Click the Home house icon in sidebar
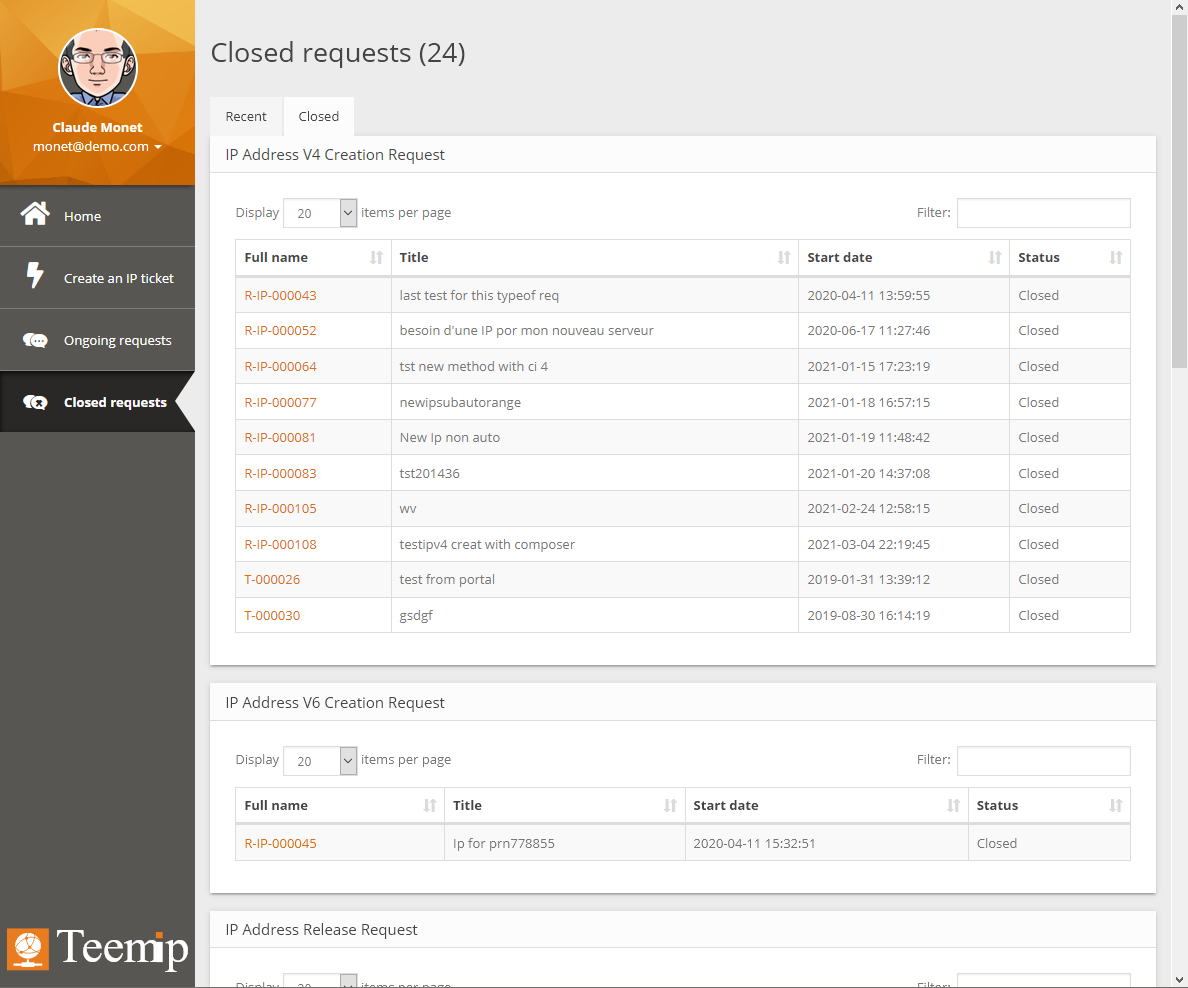 pos(35,215)
